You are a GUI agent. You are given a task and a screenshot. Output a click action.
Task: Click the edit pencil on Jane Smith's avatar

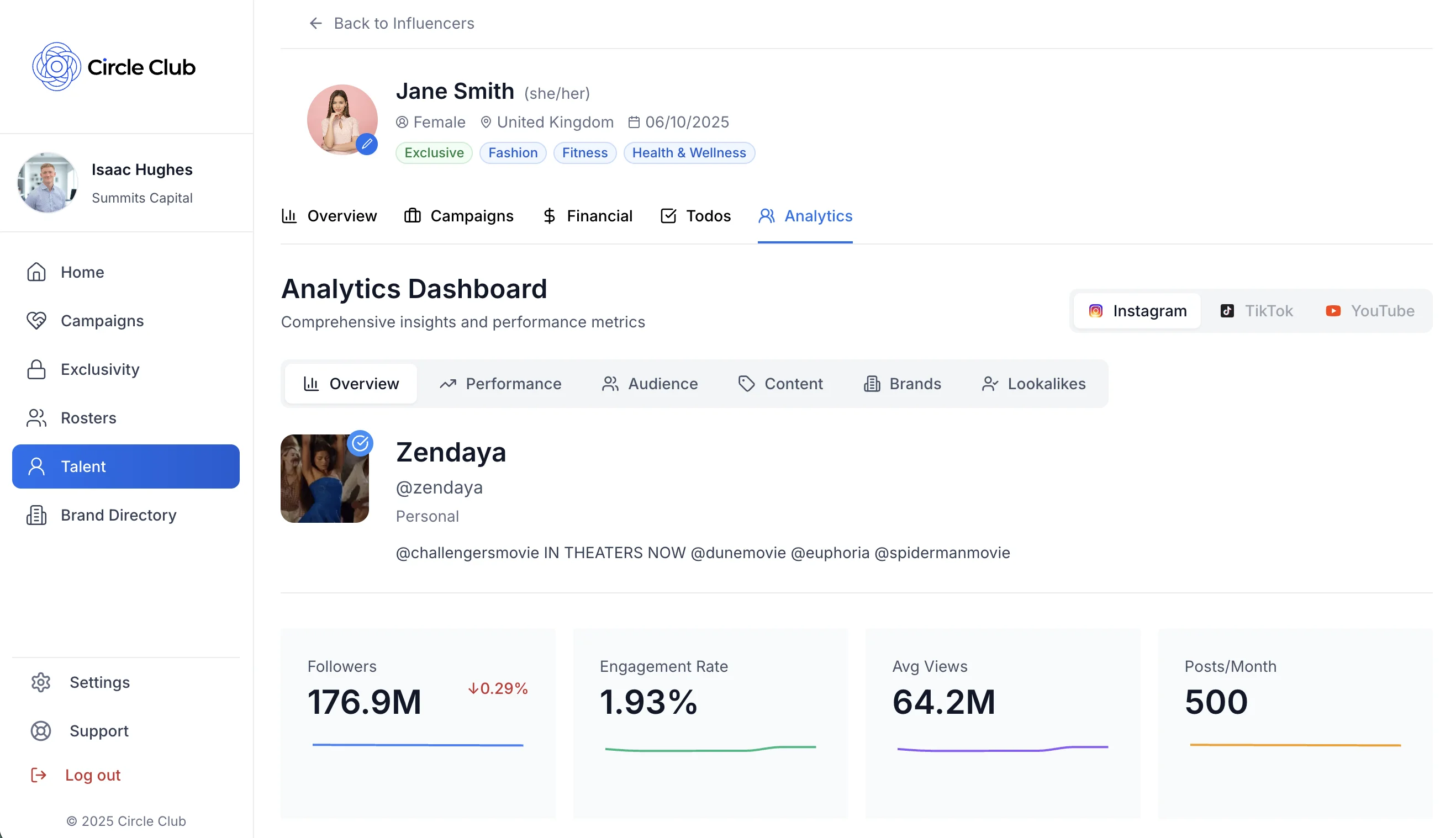coord(367,145)
